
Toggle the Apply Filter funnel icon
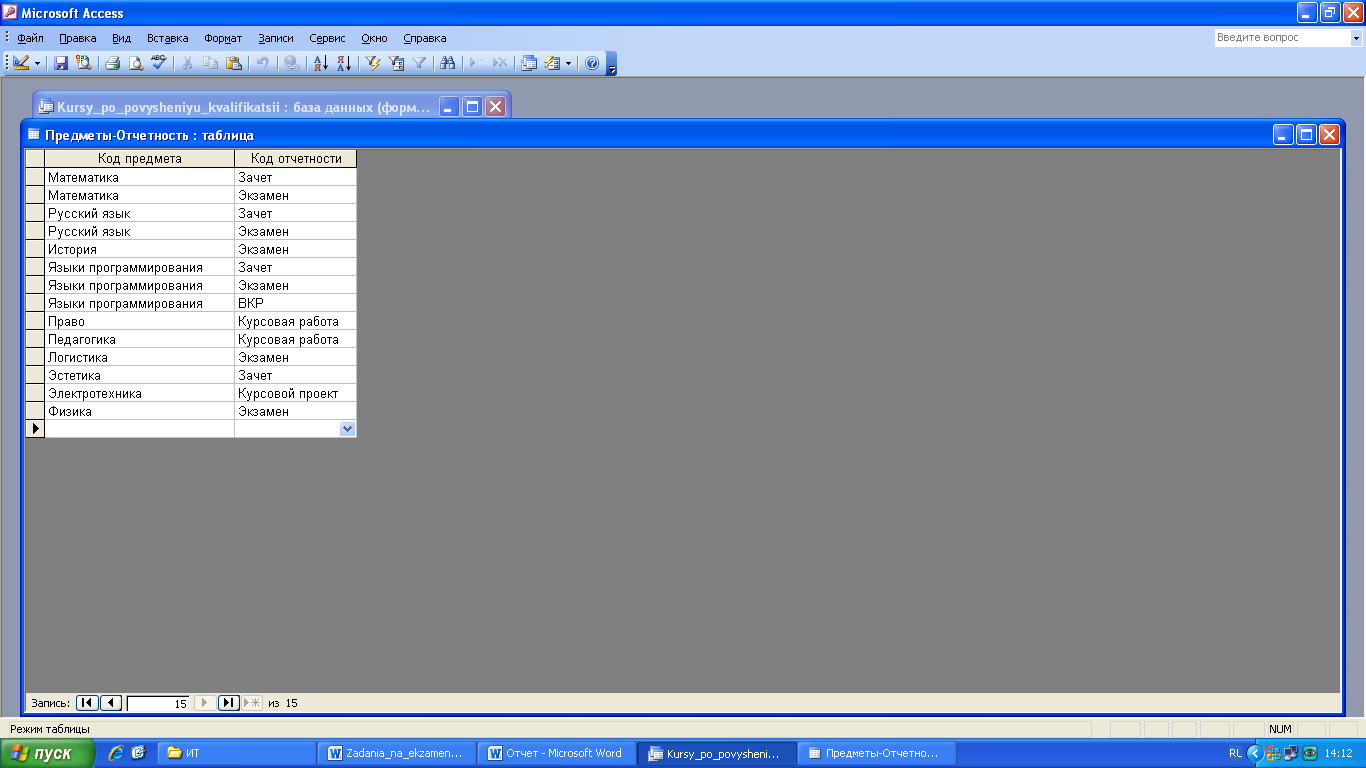click(419, 62)
